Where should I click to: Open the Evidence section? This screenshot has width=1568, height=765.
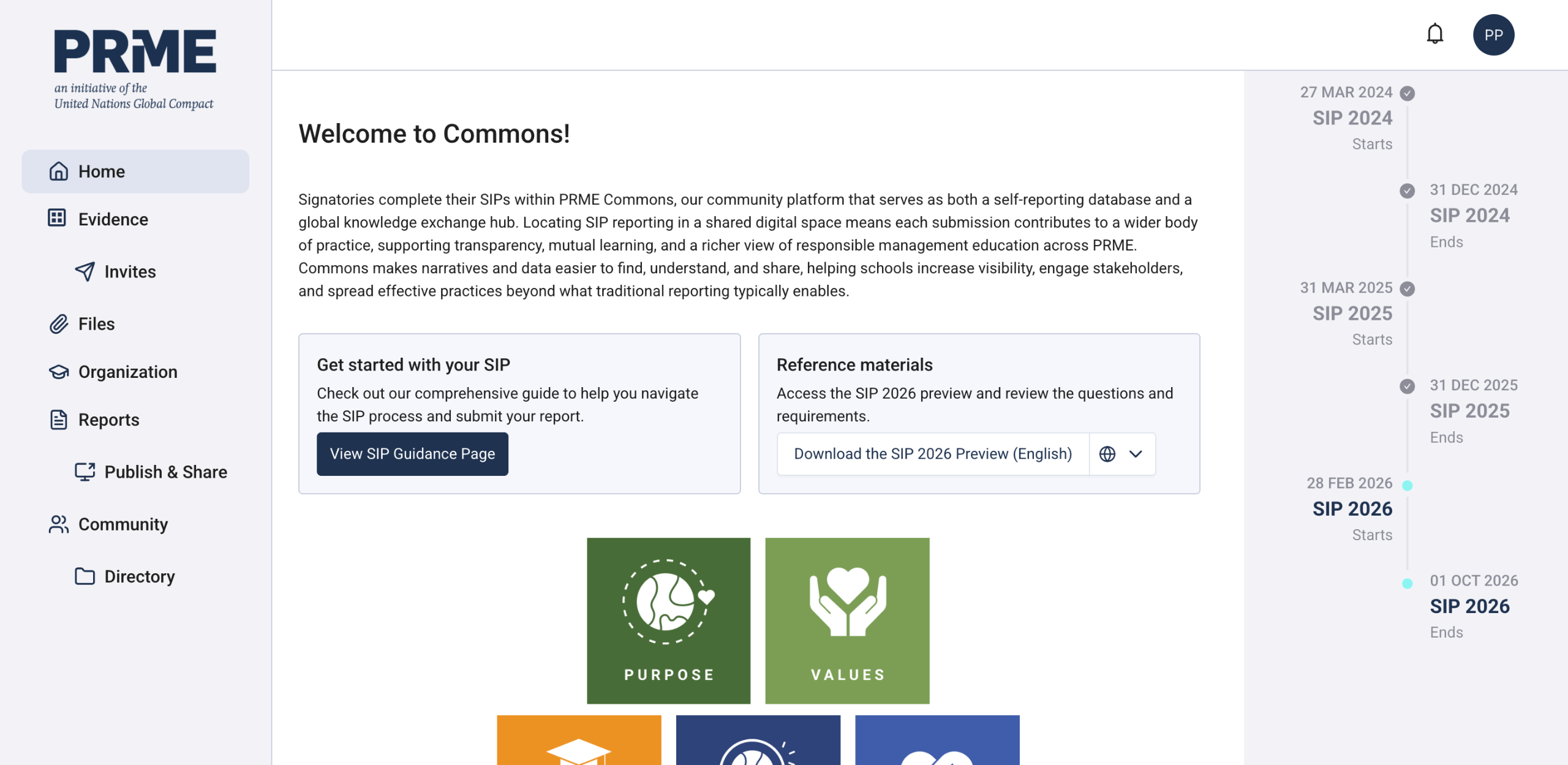coord(113,219)
